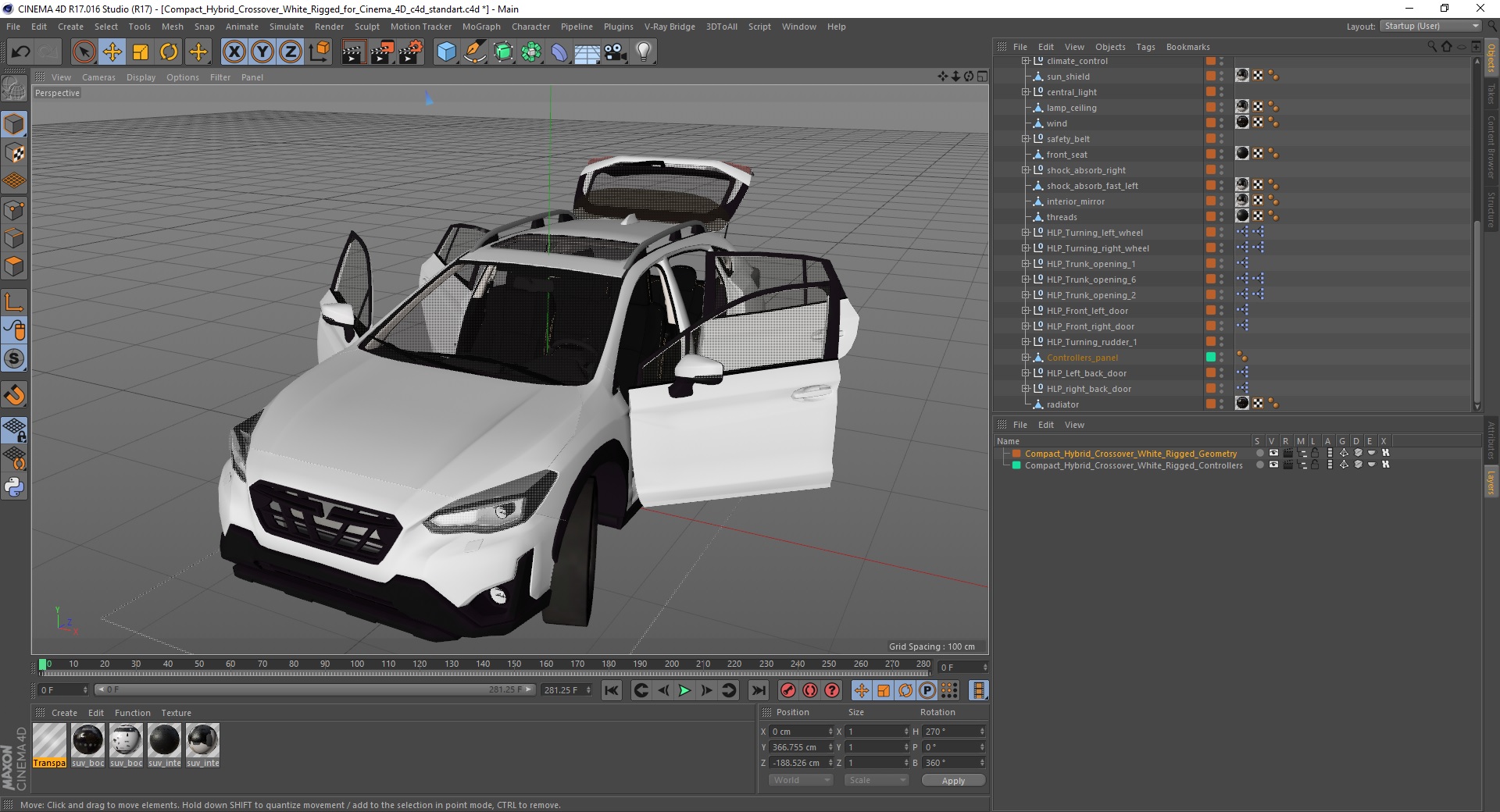Add a floor/sky environment object
Image resolution: width=1500 pixels, height=812 pixels.
tap(587, 52)
